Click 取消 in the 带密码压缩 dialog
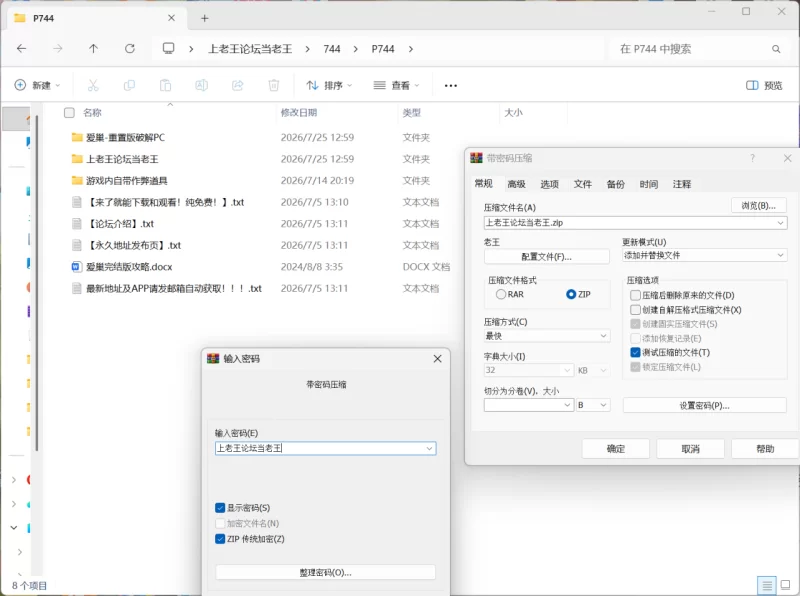800x596 pixels. [690, 449]
